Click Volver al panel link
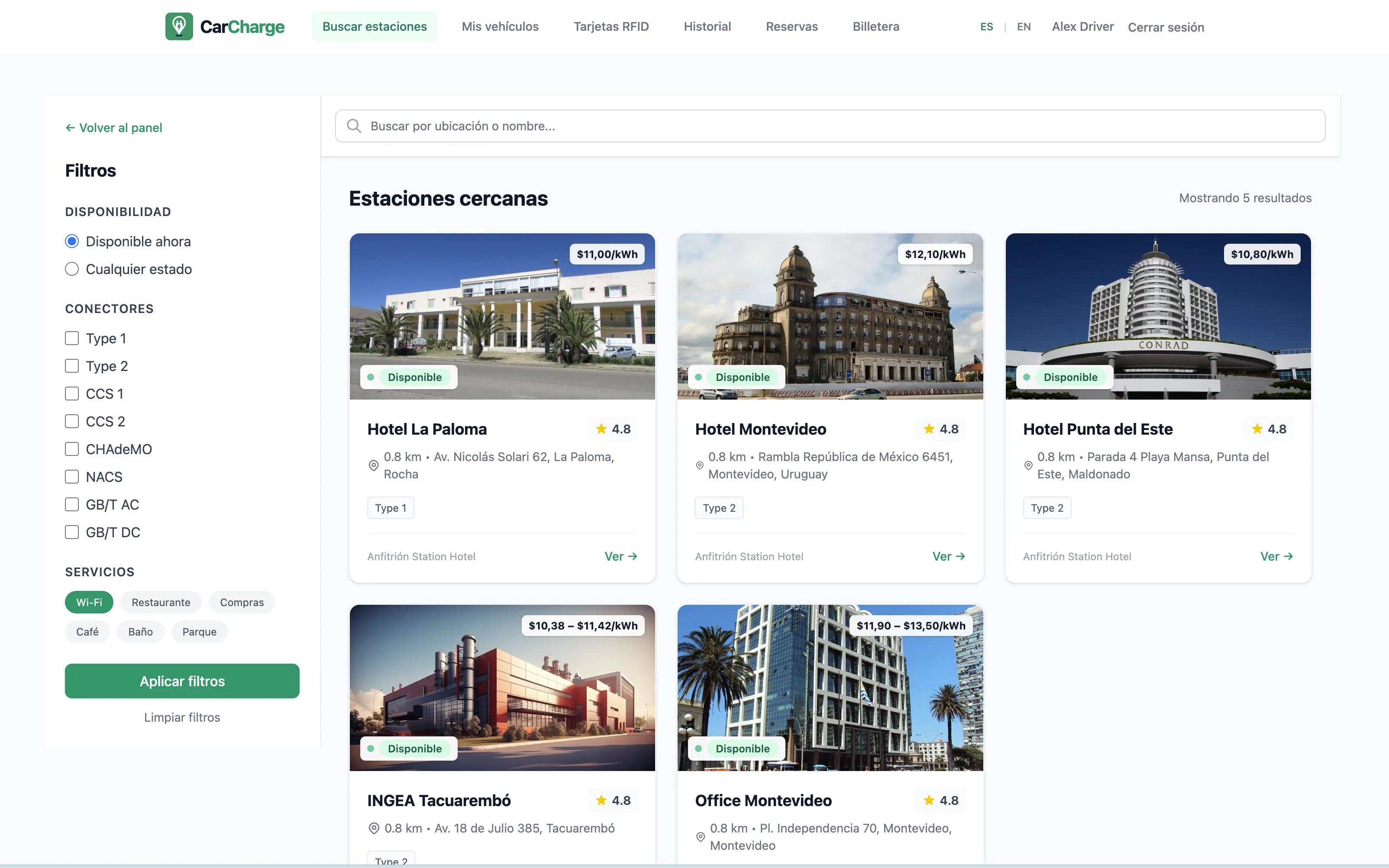The width and height of the screenshot is (1389, 868). pos(113,127)
